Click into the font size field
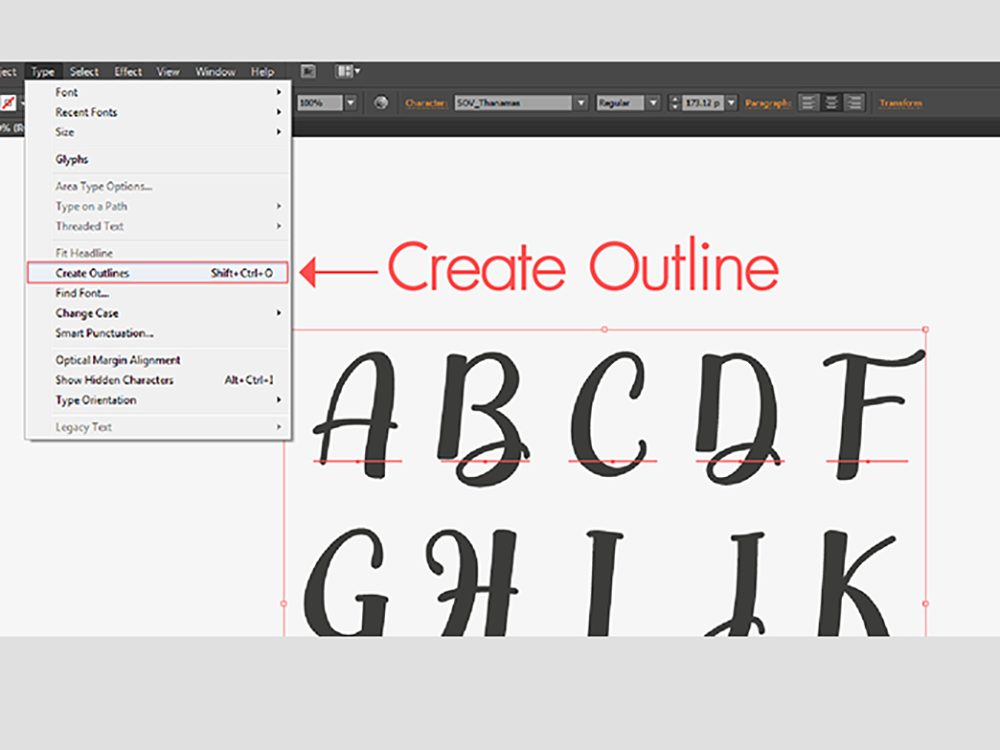This screenshot has height=750, width=1000. 702,103
